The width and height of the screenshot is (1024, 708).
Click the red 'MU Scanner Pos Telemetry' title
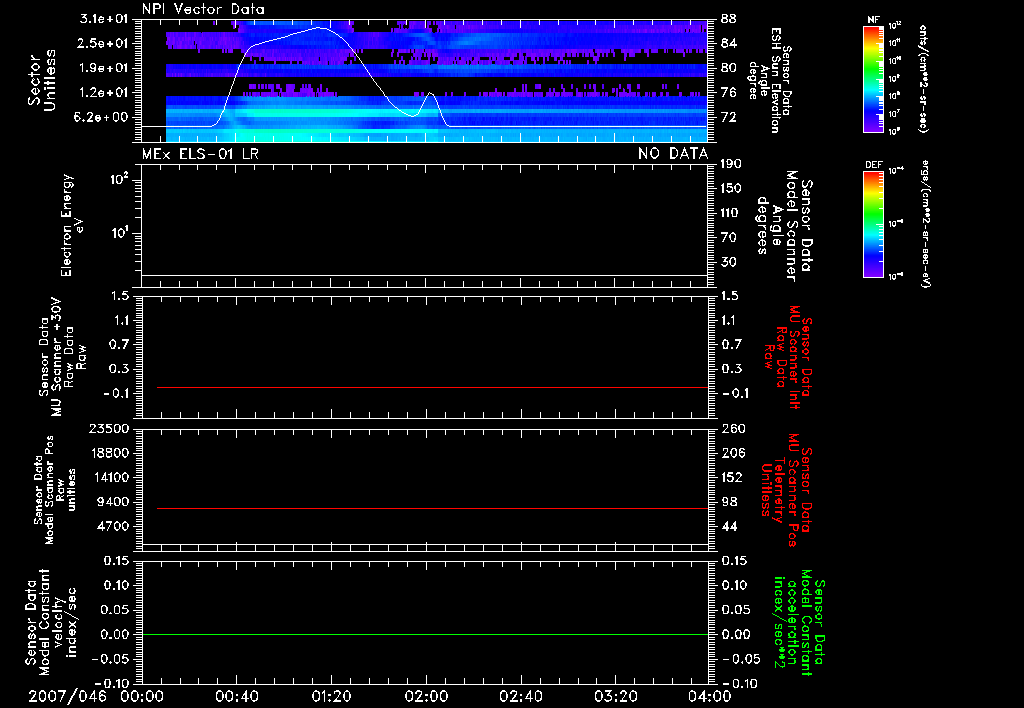787,490
